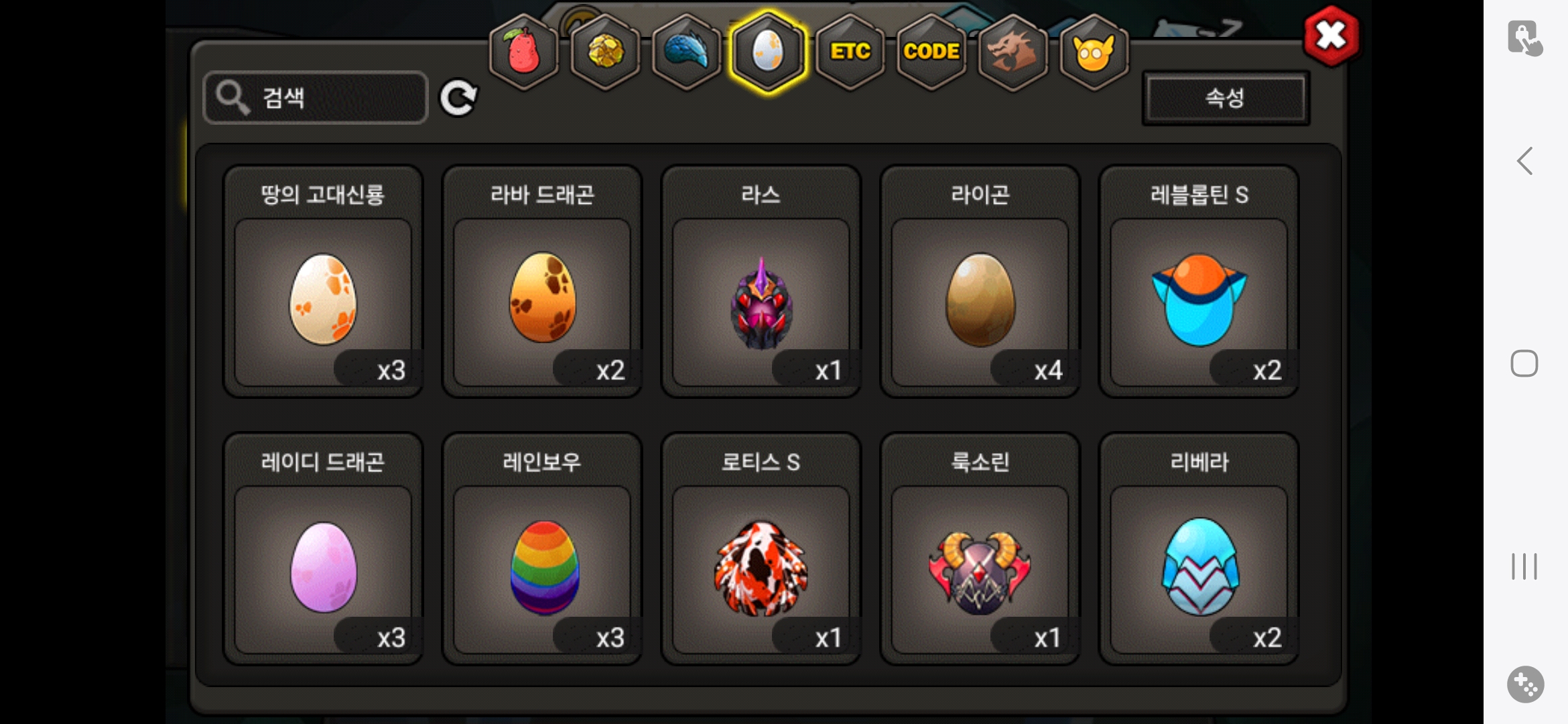This screenshot has width=1568, height=724.
Task: Select the 땅의 고대신룡 egg
Action: coord(323,282)
